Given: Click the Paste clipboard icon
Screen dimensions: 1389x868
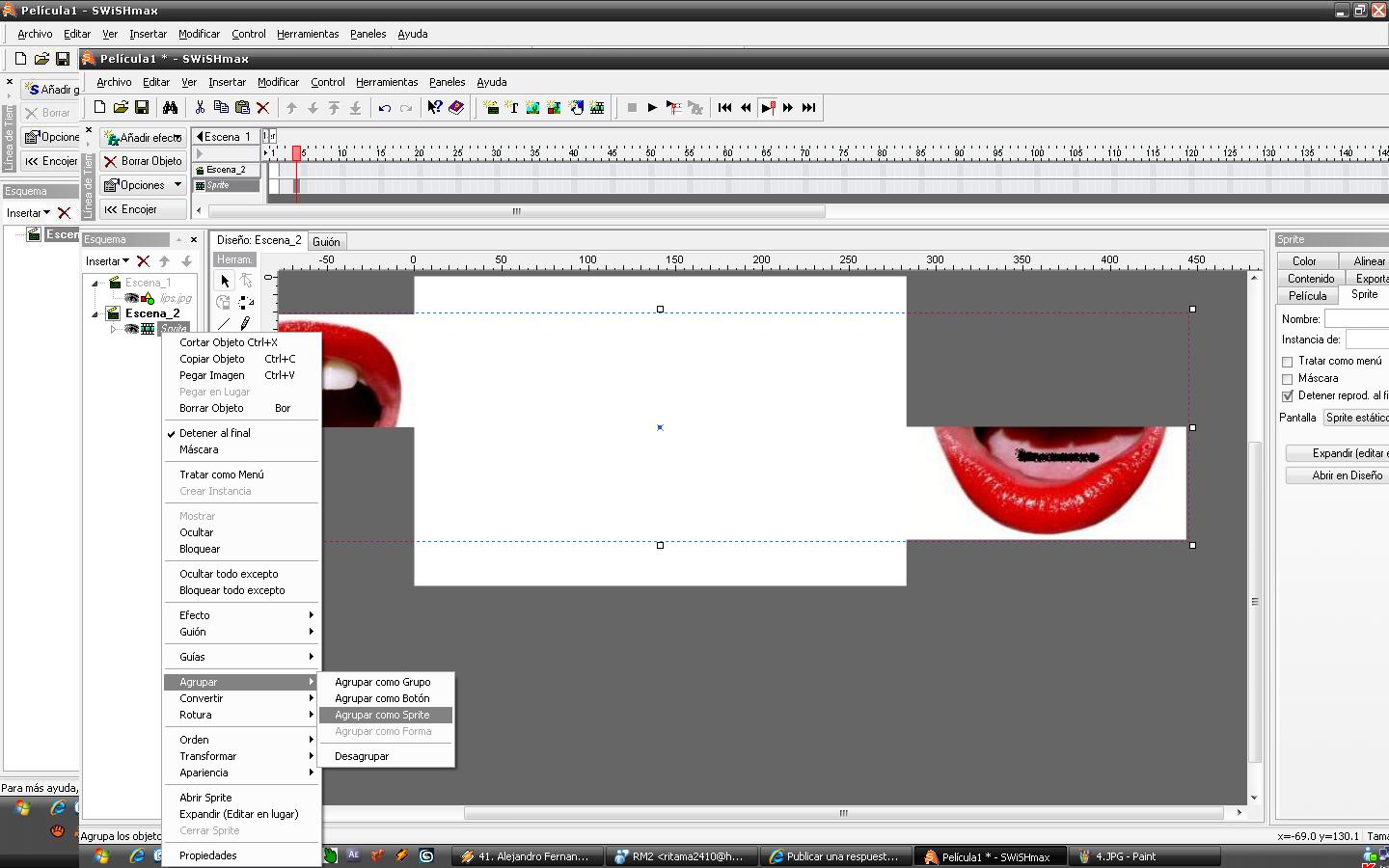Looking at the screenshot, I should tap(242, 107).
